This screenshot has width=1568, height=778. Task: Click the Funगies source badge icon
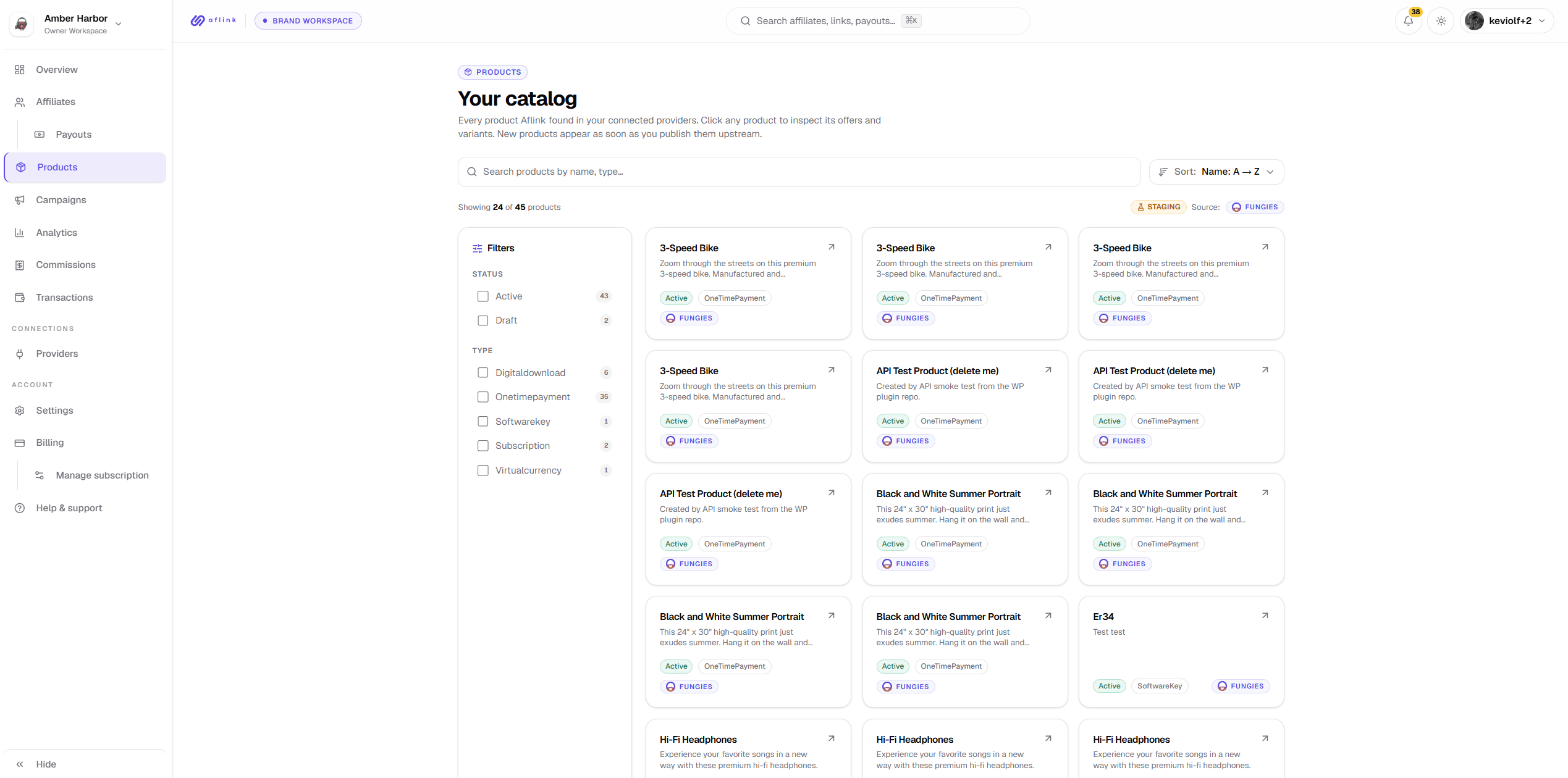[x=1236, y=207]
